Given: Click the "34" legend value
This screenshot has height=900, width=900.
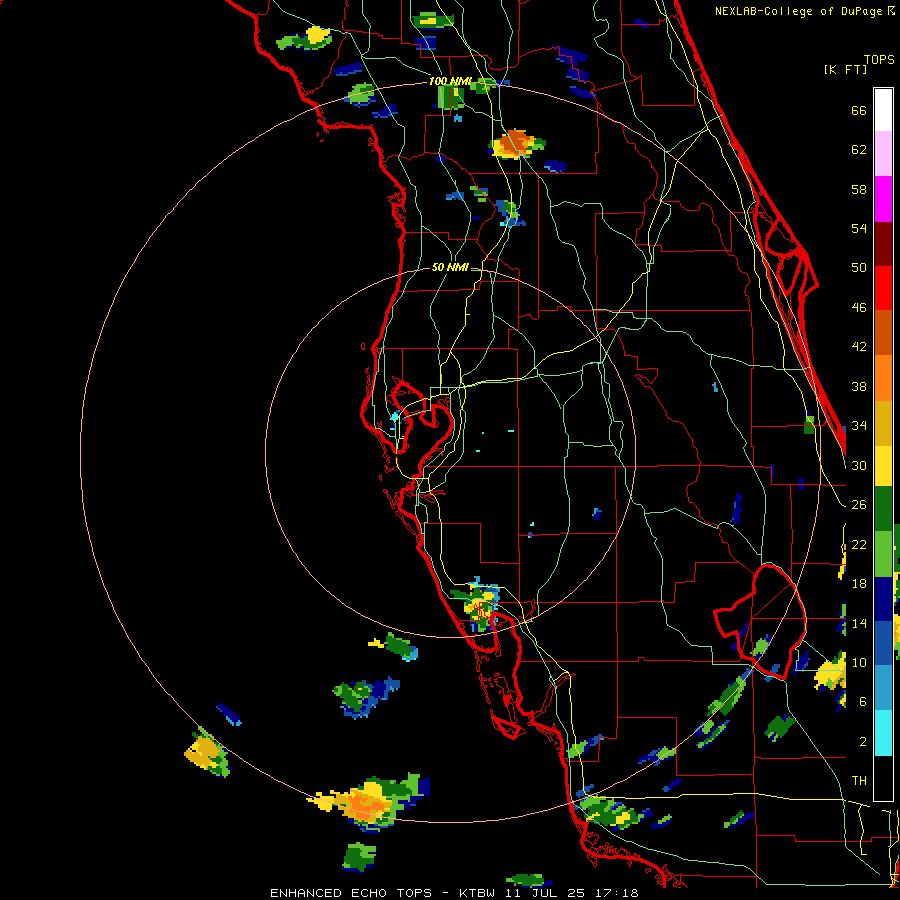Looking at the screenshot, I should (859, 426).
